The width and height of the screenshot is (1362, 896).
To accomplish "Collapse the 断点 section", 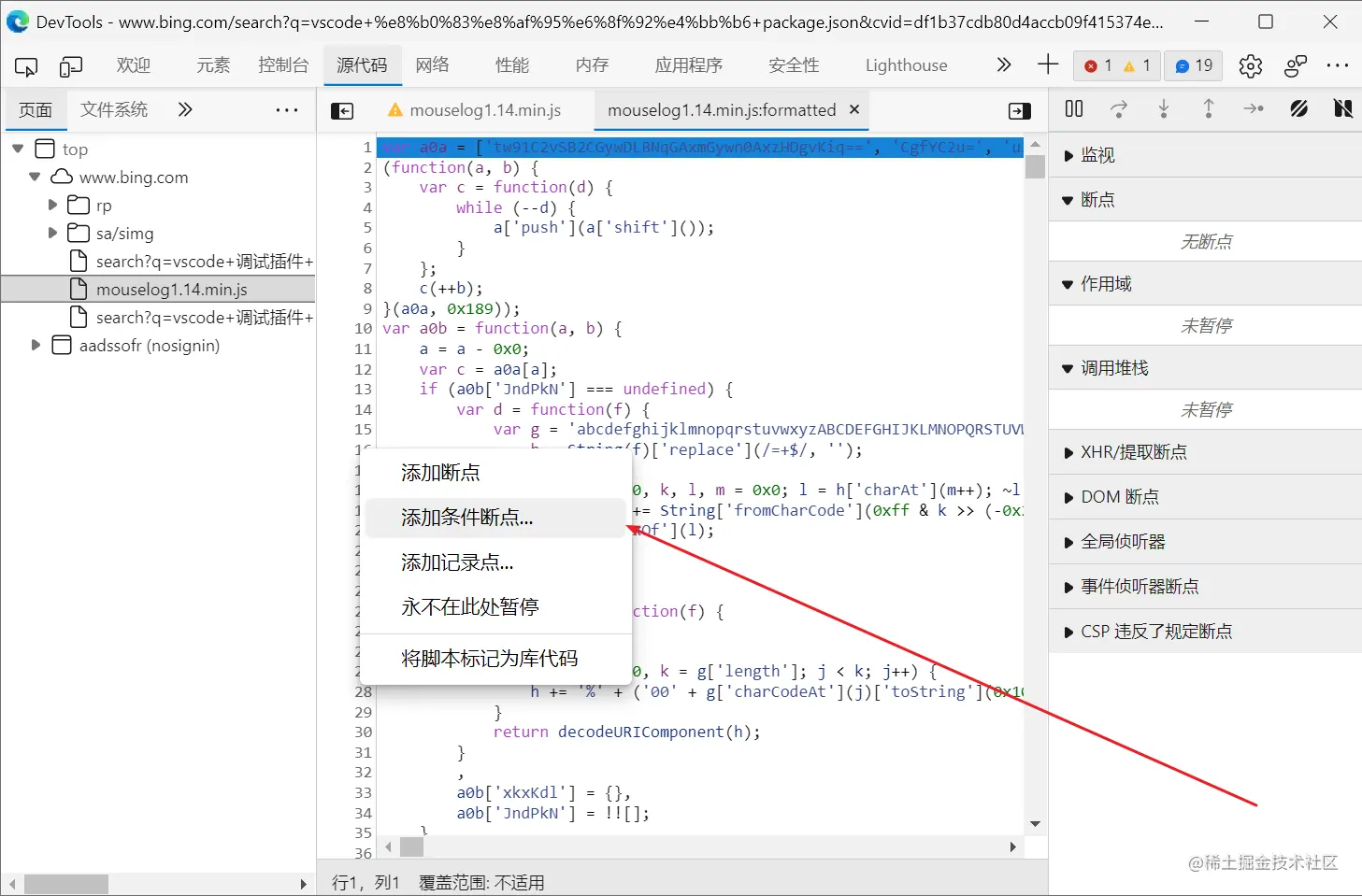I will (1205, 200).
